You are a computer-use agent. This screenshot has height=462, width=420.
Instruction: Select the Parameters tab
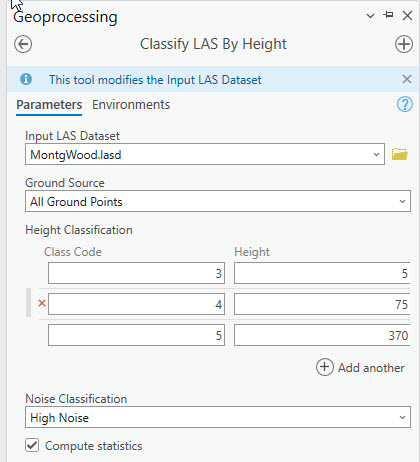pyautogui.click(x=49, y=105)
